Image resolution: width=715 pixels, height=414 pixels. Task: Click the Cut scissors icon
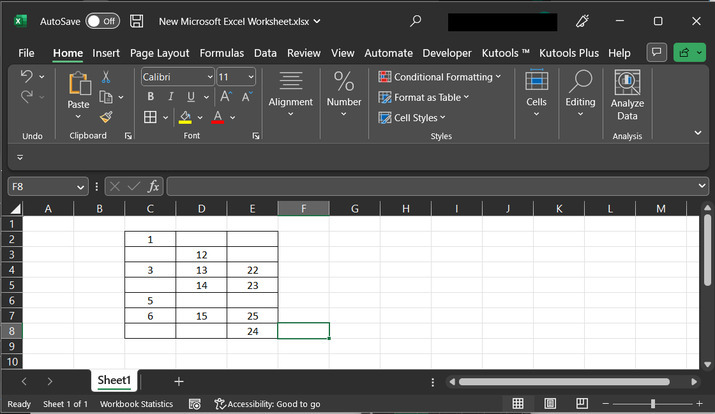(x=106, y=77)
